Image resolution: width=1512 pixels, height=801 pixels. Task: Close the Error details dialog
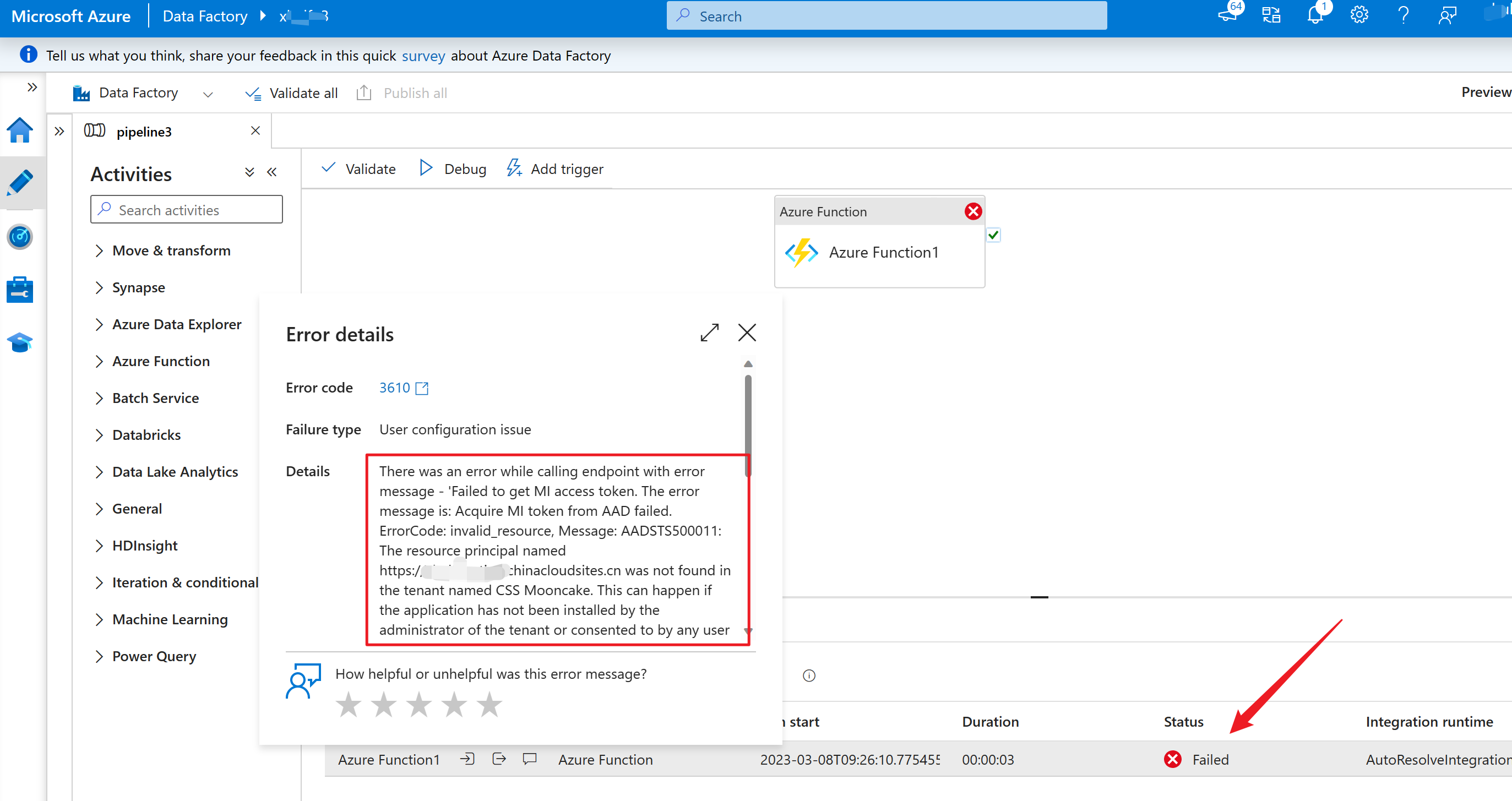point(747,333)
